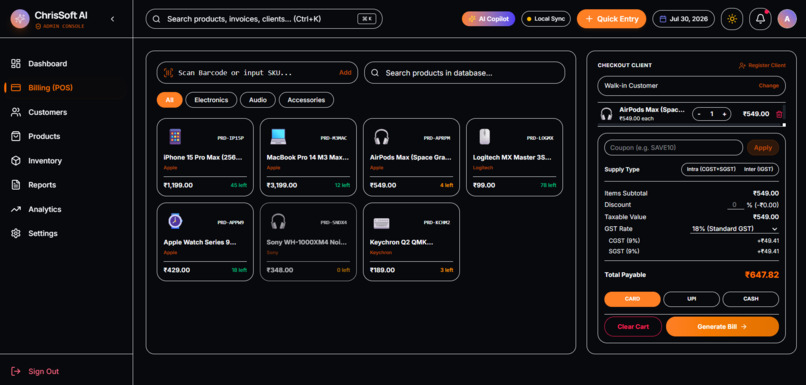Decrease AirPods Max quantity with minus
Image resolution: width=806 pixels, height=385 pixels.
[699, 114]
